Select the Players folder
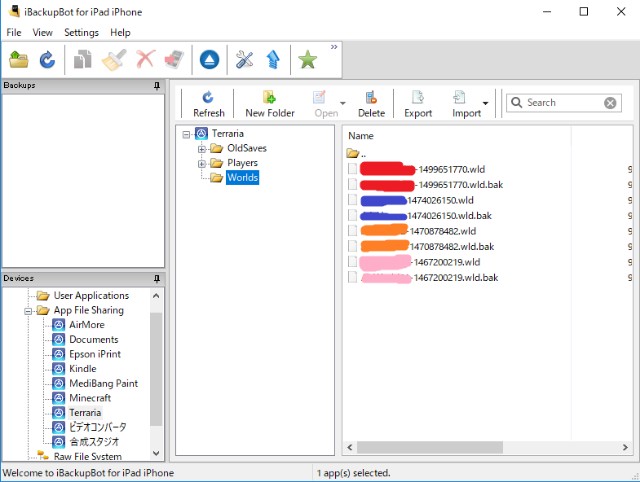 [x=242, y=163]
